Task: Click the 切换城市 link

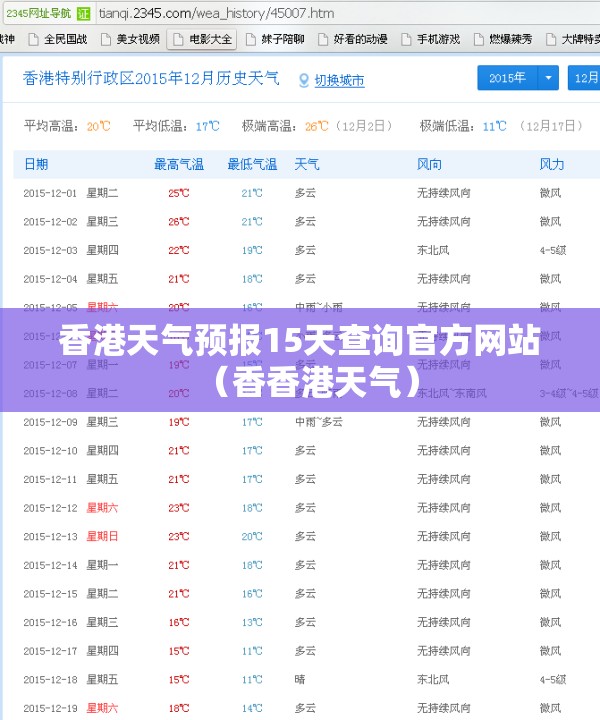Action: tap(339, 81)
